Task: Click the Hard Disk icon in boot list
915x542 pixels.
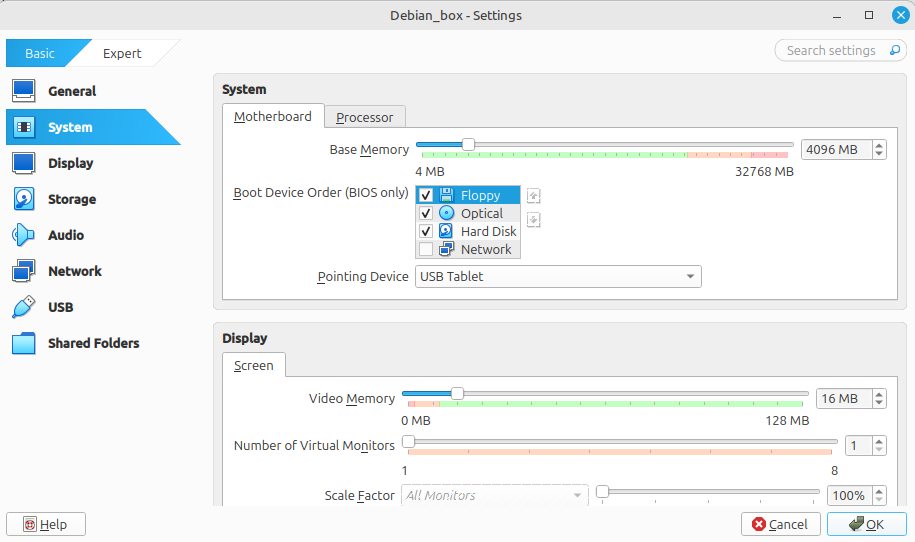Action: (x=446, y=231)
